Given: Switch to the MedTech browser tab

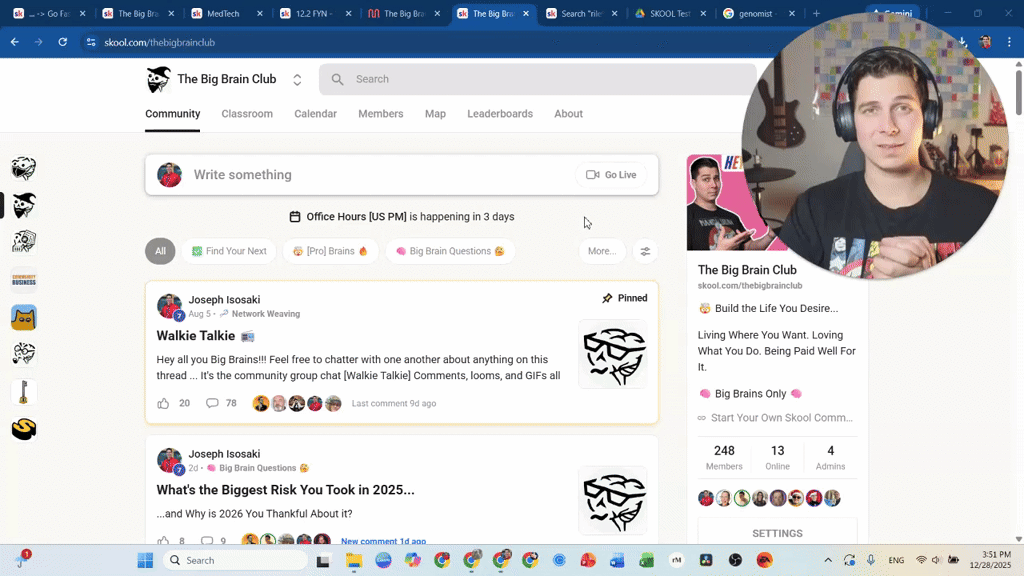Looking at the screenshot, I should point(225,13).
